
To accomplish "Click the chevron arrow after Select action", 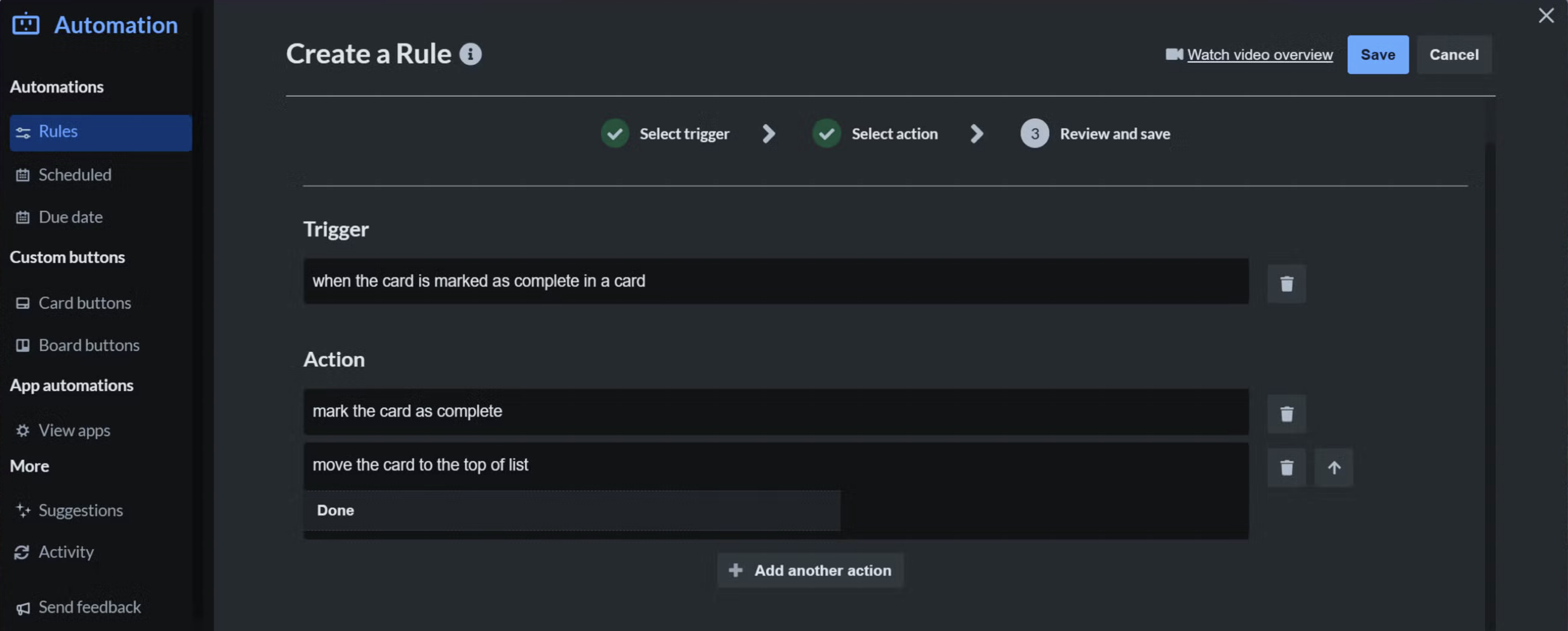I will point(977,133).
